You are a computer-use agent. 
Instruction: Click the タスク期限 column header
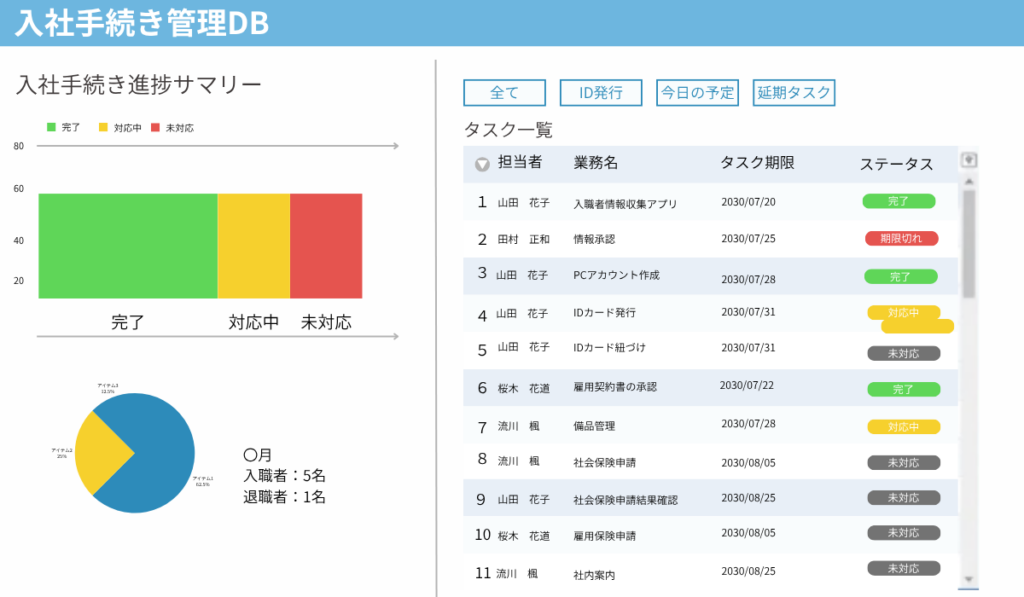757,163
